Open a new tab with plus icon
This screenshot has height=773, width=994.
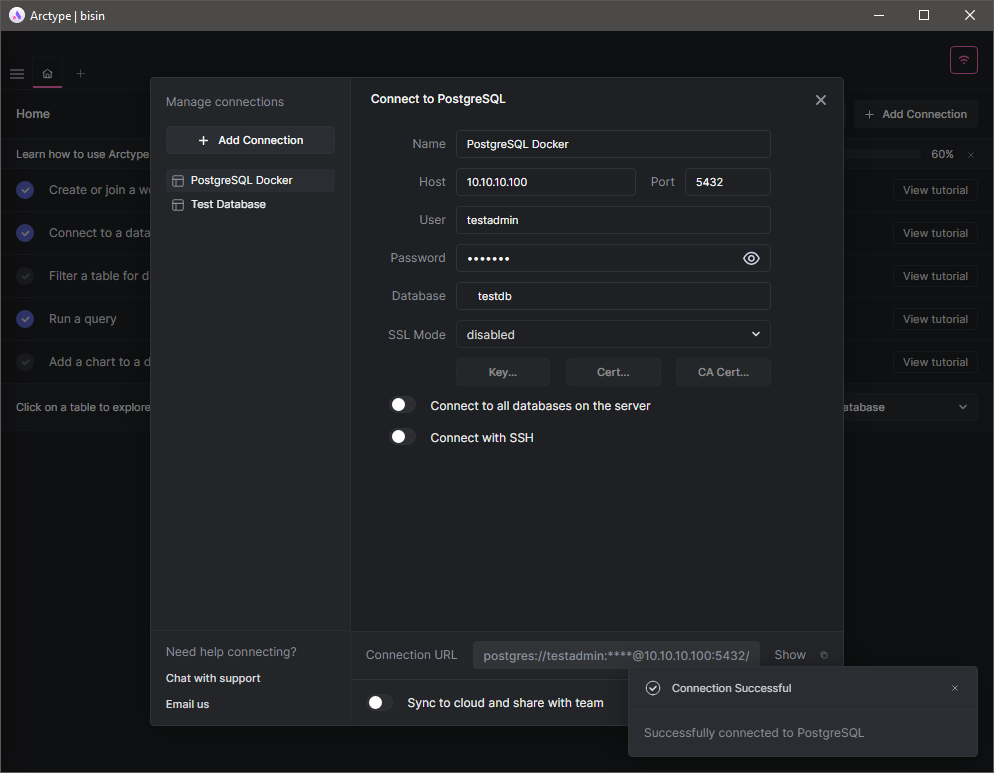tap(81, 74)
